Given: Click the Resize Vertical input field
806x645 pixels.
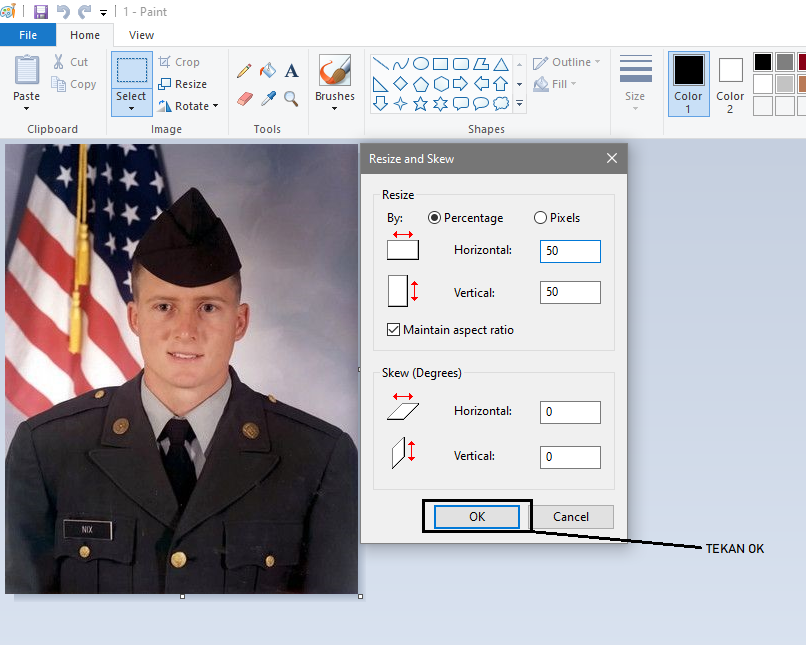Looking at the screenshot, I should pyautogui.click(x=570, y=292).
